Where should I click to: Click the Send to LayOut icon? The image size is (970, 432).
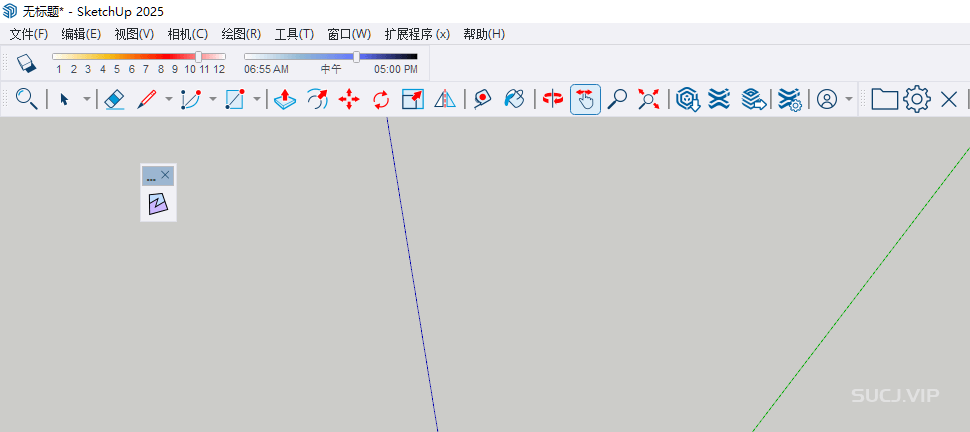[753, 99]
